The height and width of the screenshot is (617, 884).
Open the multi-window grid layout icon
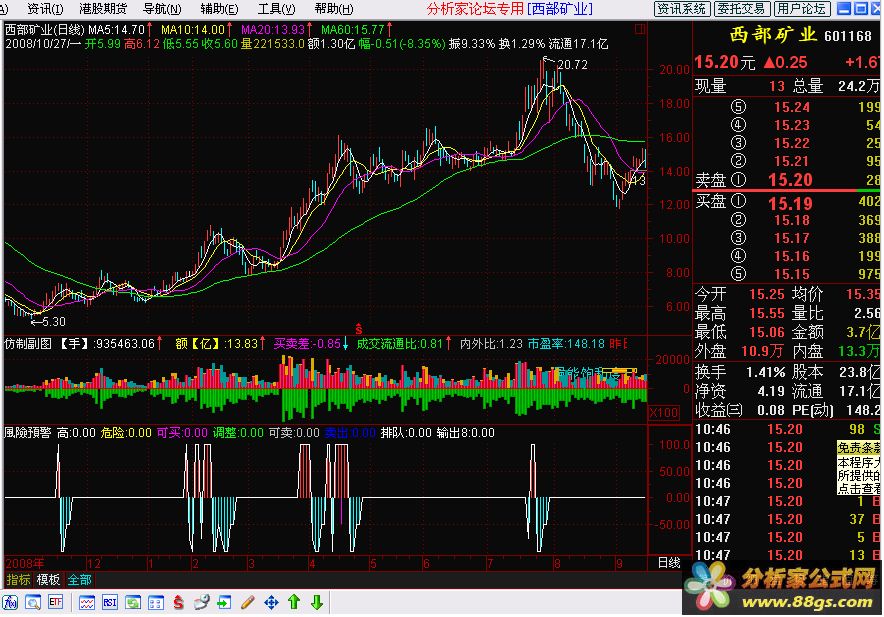pyautogui.click(x=156, y=602)
